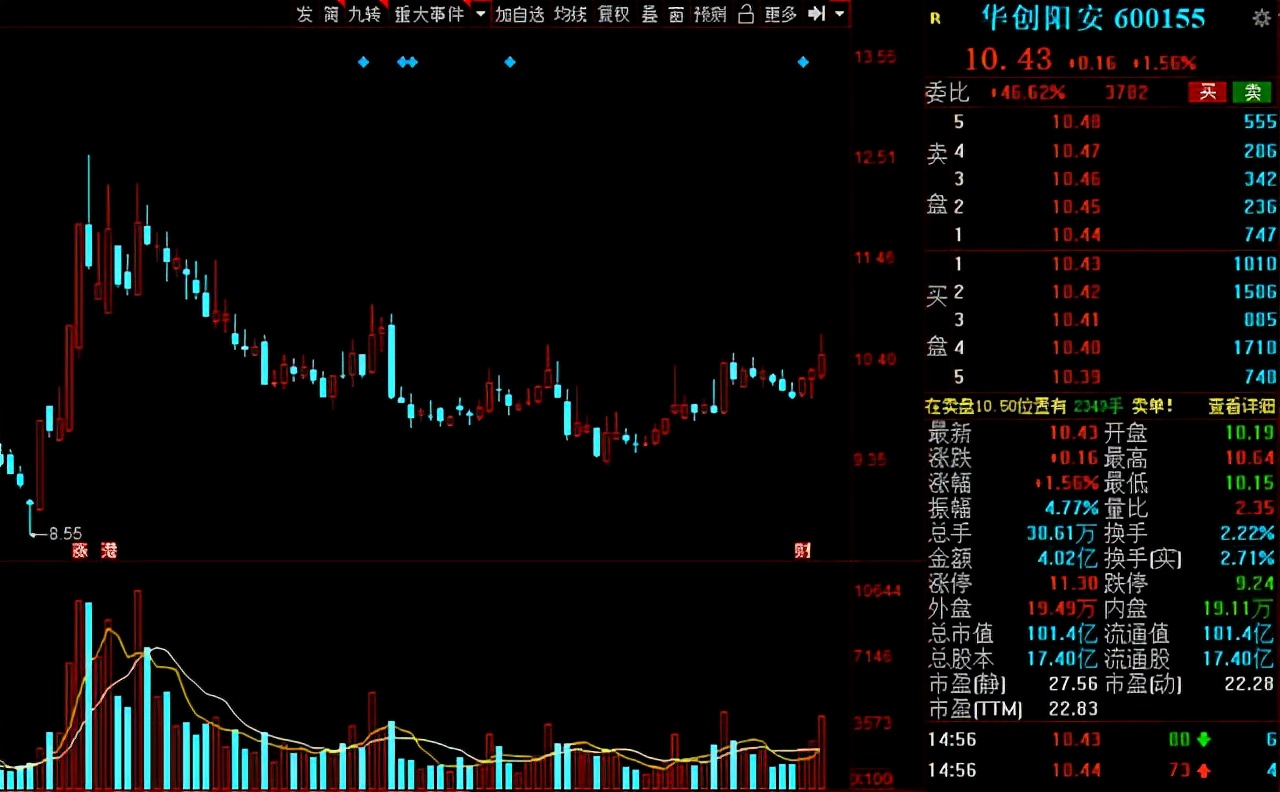Image resolution: width=1280 pixels, height=792 pixels.
Task: Open the settings gear beside stock name
Action: coord(1261,18)
